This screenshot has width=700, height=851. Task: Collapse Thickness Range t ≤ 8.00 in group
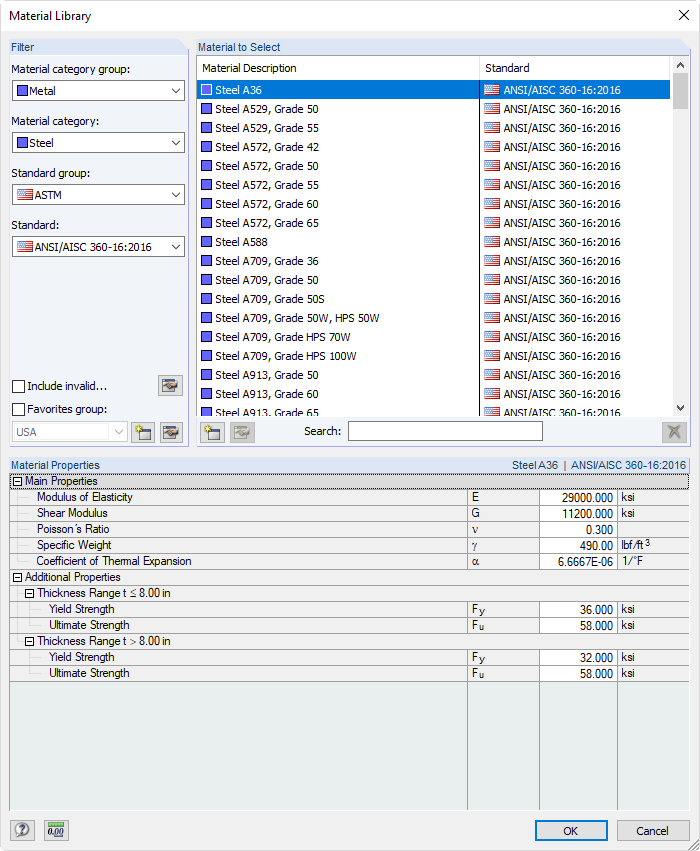click(x=30, y=594)
